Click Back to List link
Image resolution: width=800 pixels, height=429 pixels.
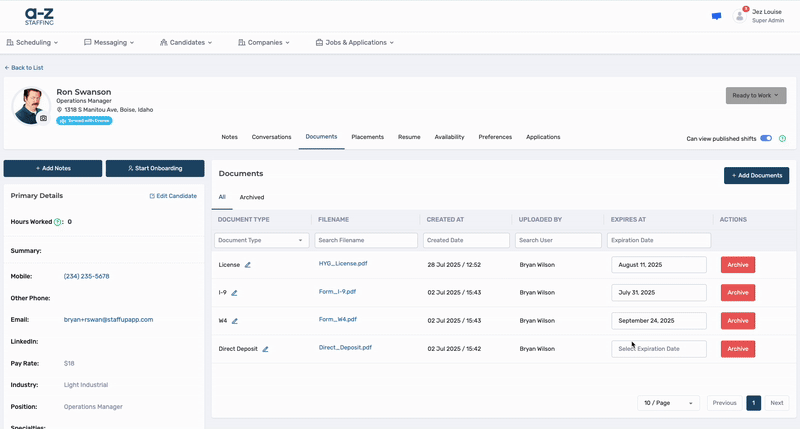[24, 68]
